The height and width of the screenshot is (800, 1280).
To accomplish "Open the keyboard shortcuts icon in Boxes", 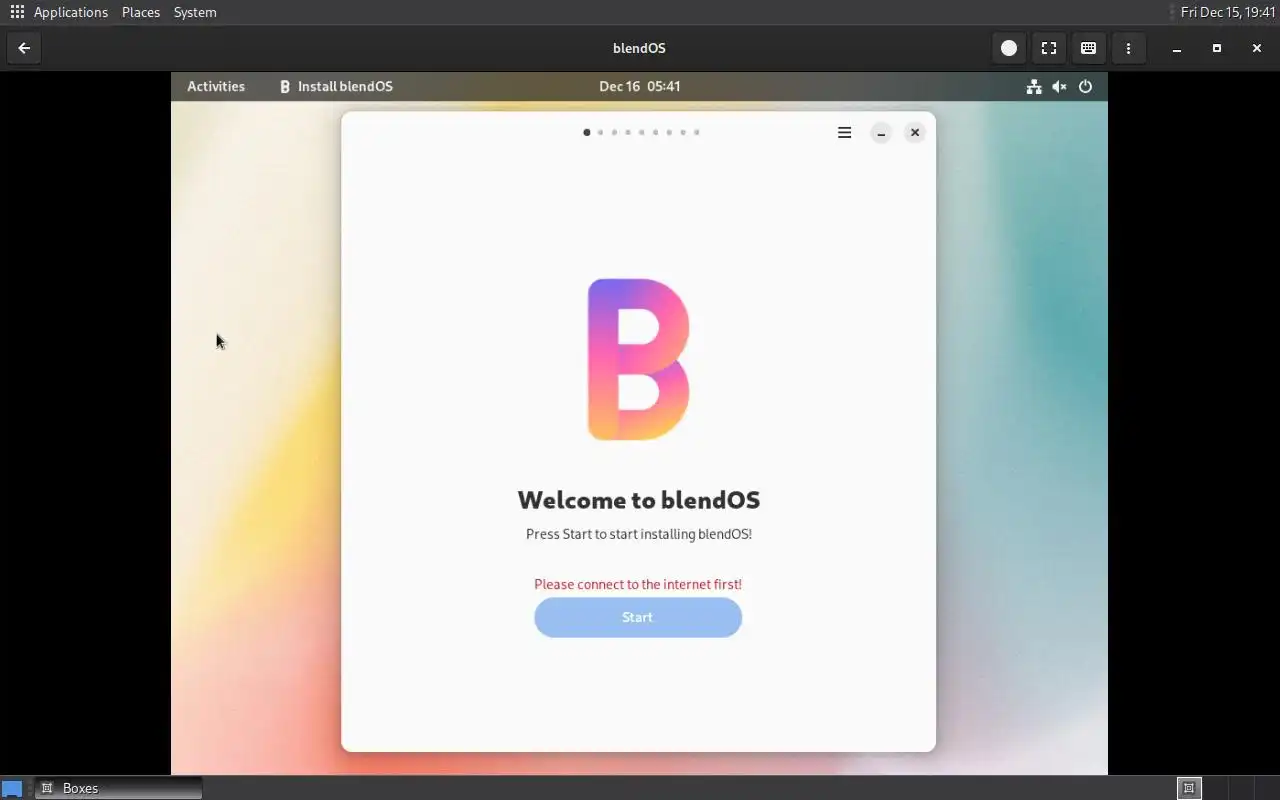I will [1089, 48].
